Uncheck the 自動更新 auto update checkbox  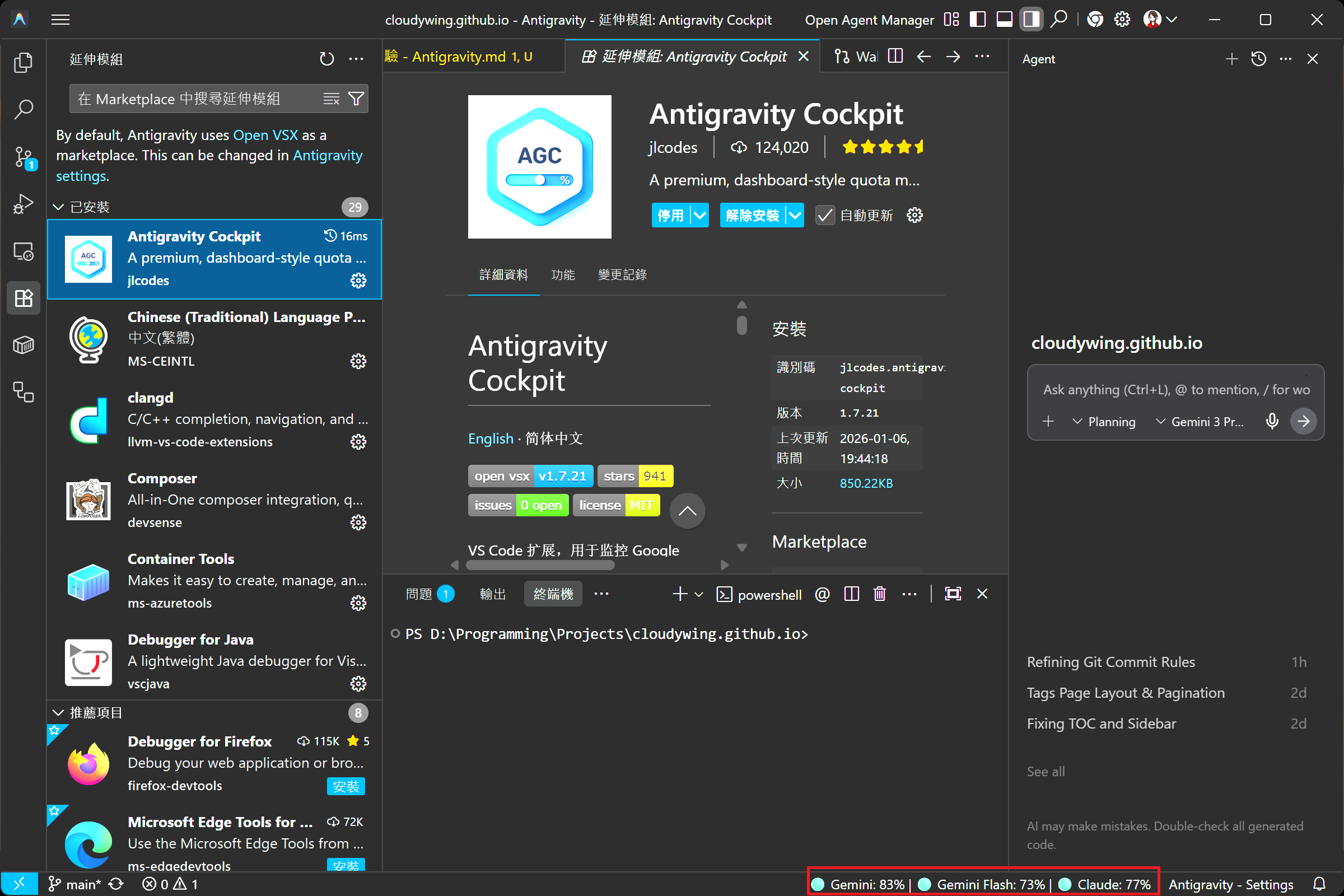[824, 216]
